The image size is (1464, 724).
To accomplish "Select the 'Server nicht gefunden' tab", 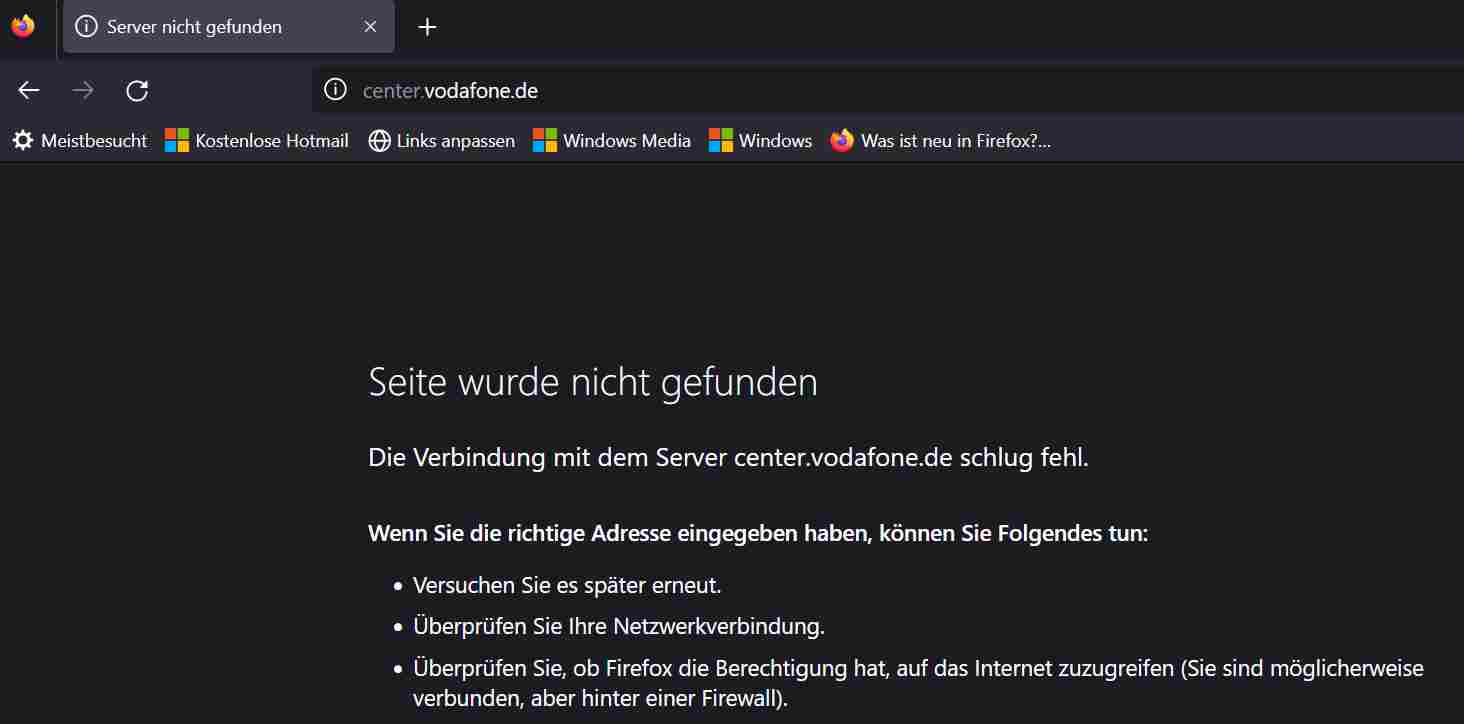I will [229, 27].
